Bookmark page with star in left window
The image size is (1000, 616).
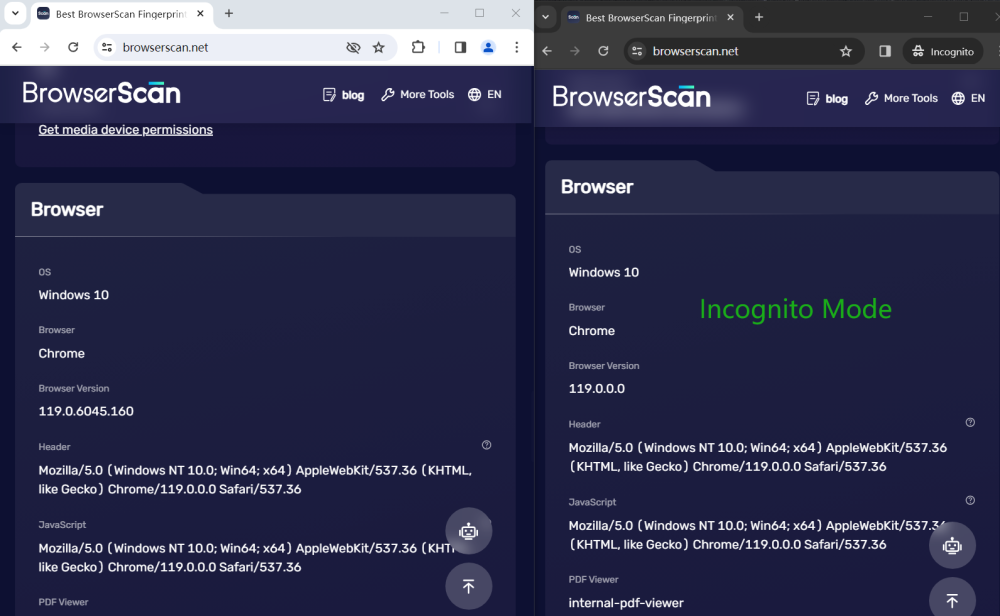click(x=379, y=47)
